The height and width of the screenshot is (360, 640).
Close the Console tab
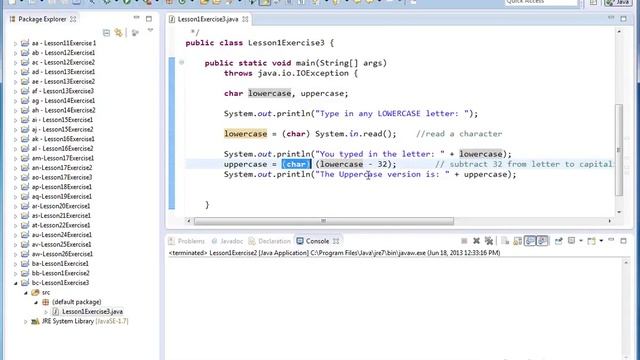point(336,241)
